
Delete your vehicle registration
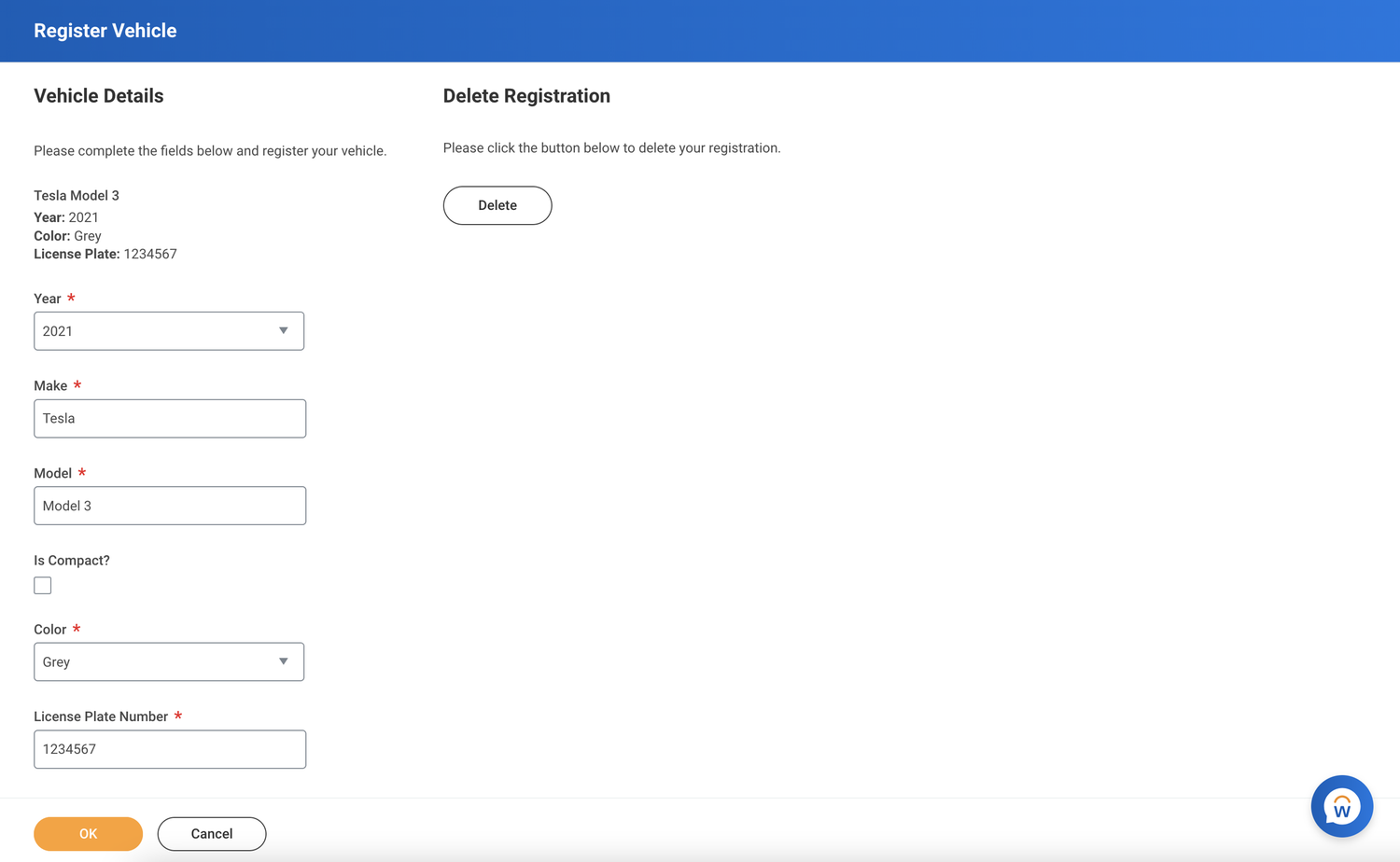point(497,205)
